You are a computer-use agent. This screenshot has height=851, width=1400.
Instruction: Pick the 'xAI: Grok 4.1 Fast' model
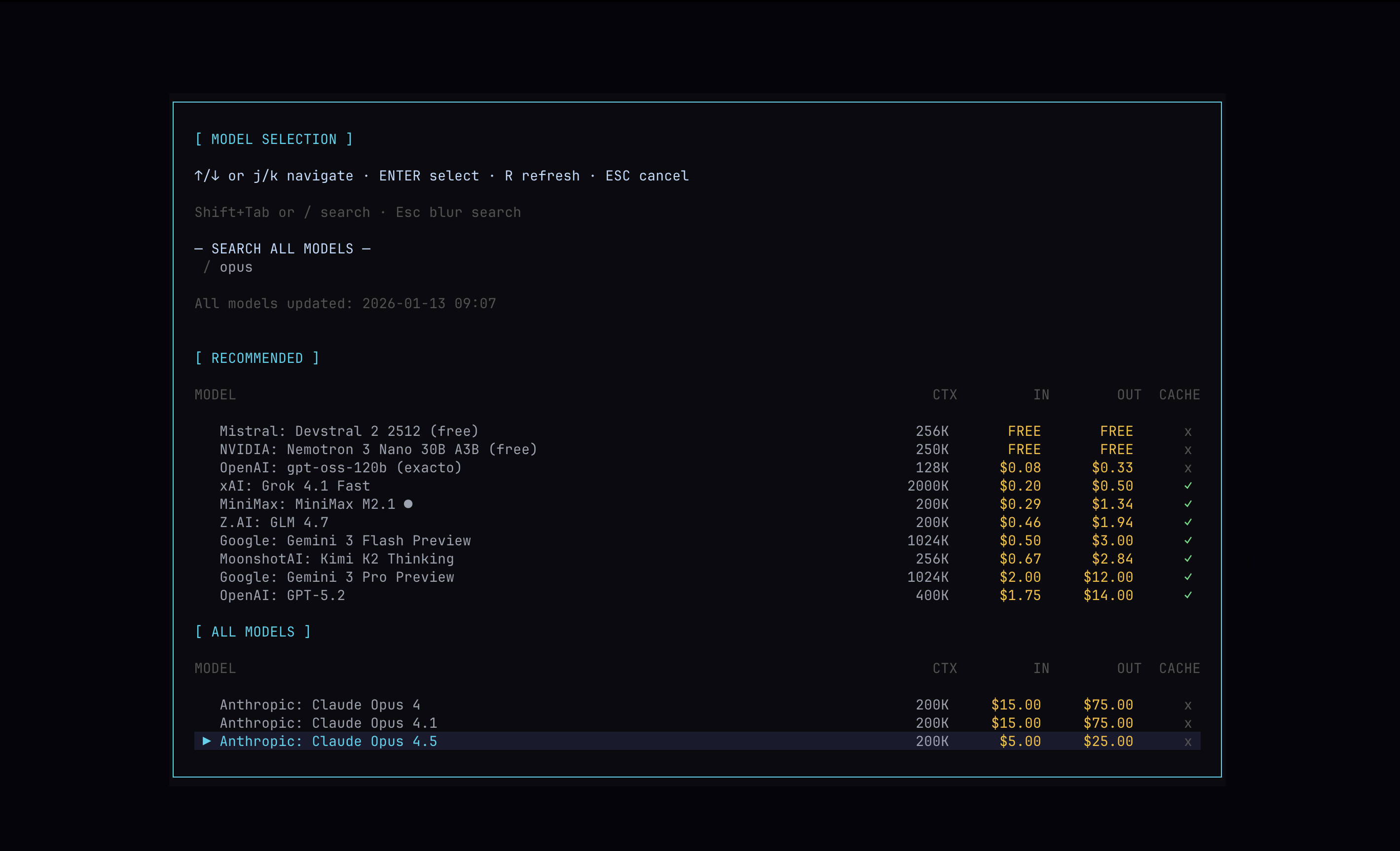tap(295, 486)
